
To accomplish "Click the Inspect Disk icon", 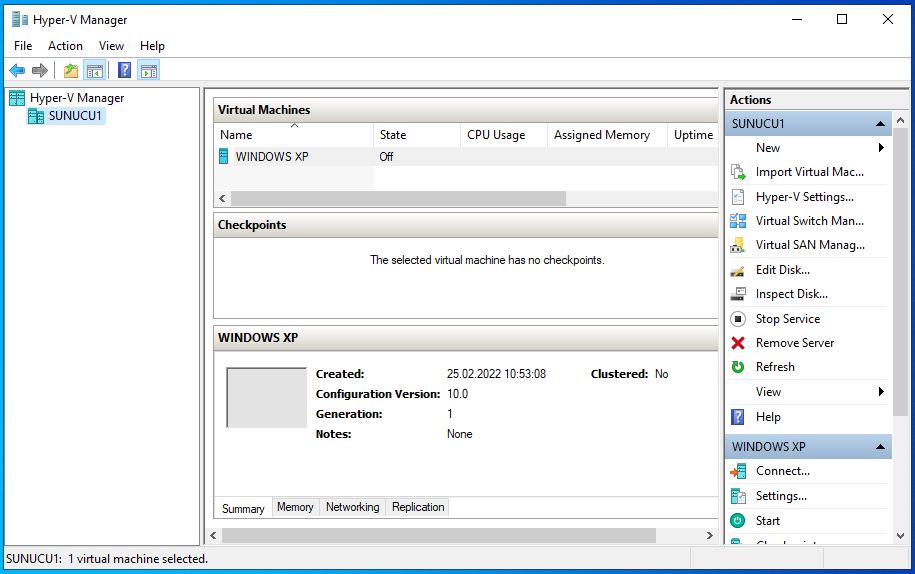I will 738,294.
